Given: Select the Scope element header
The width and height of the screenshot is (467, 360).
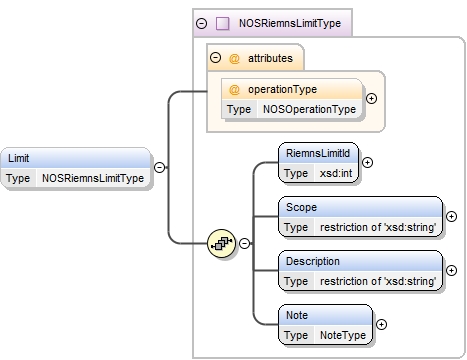Looking at the screenshot, I should tap(361, 207).
